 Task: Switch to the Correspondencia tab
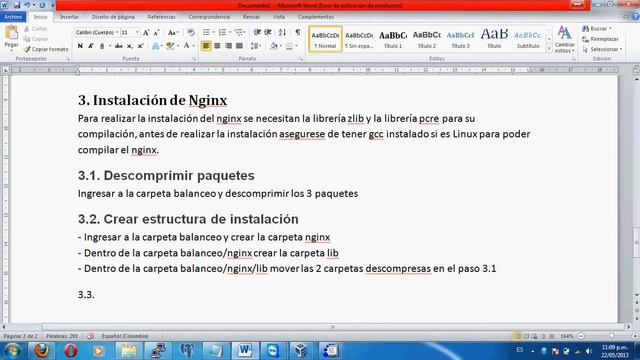click(209, 17)
